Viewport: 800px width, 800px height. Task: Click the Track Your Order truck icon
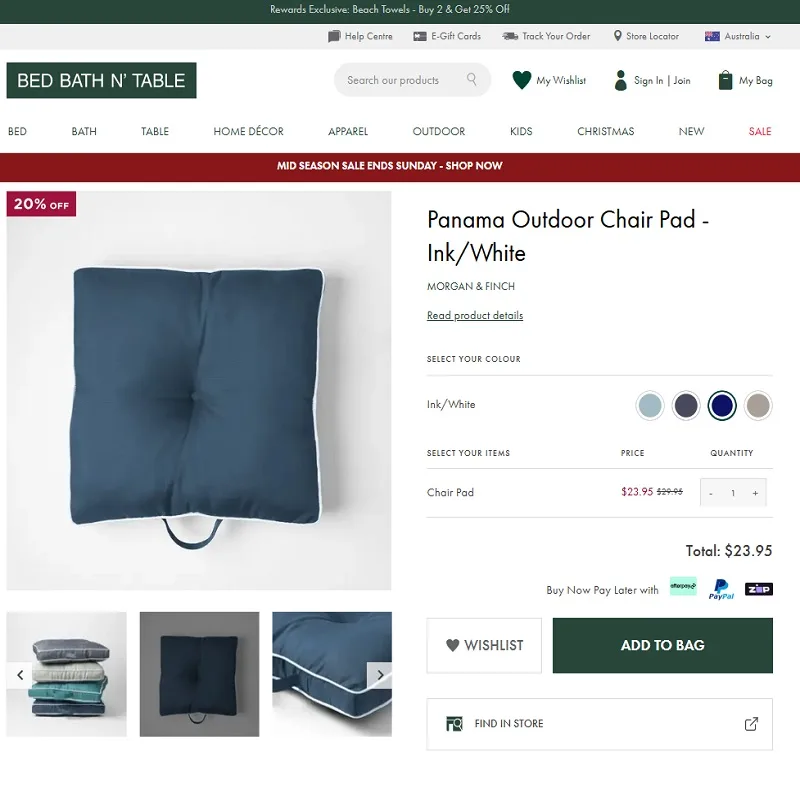[x=510, y=36]
